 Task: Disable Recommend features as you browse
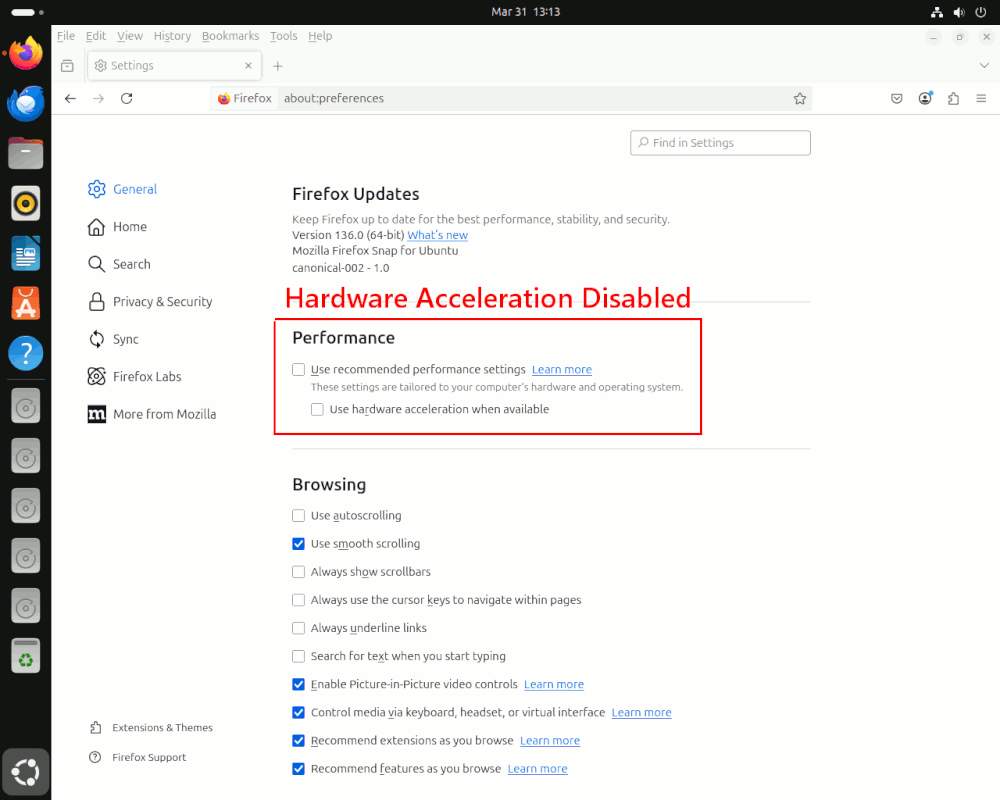[x=298, y=769]
